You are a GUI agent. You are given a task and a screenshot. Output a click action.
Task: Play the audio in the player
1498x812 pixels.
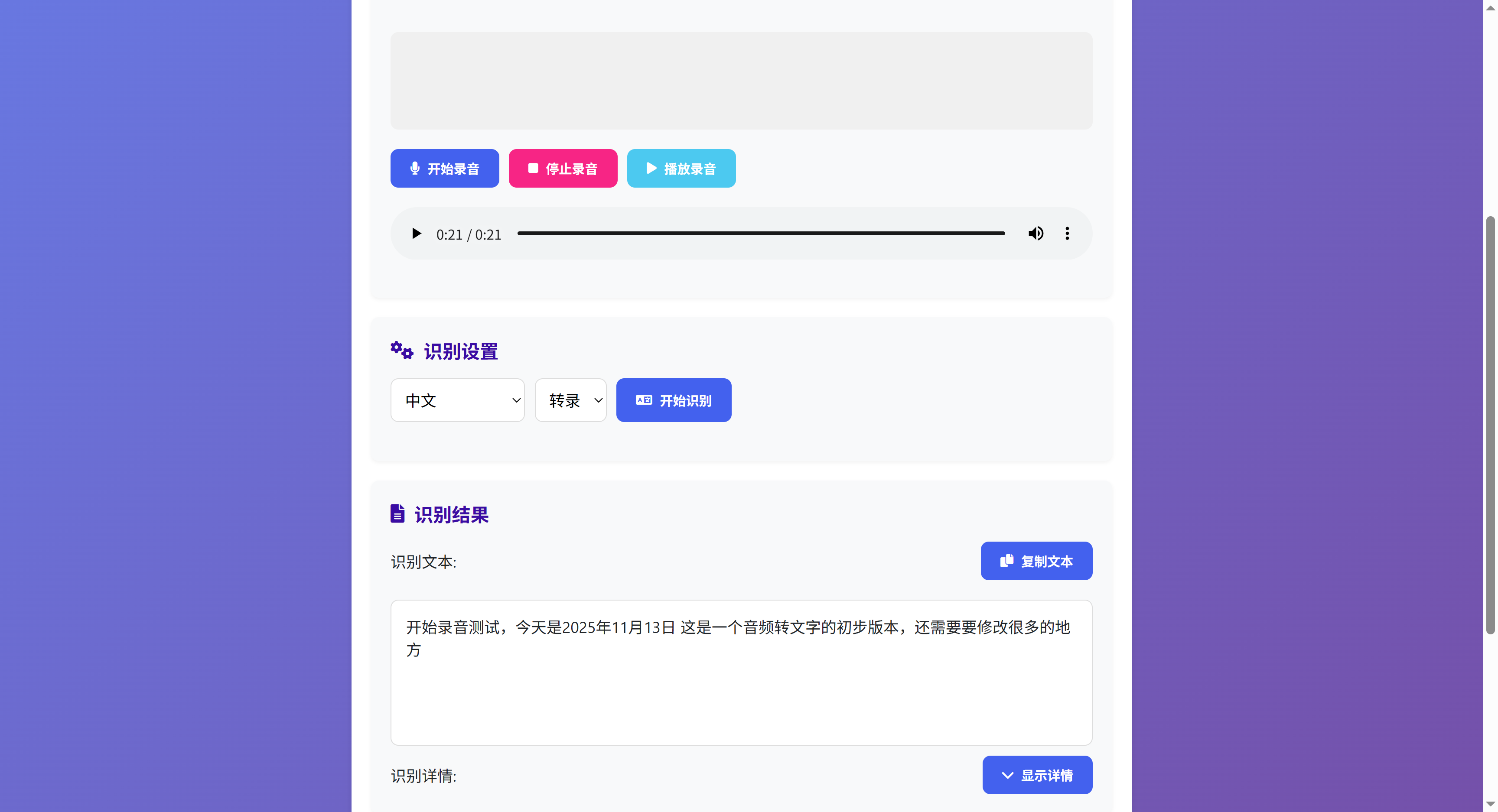pos(417,234)
